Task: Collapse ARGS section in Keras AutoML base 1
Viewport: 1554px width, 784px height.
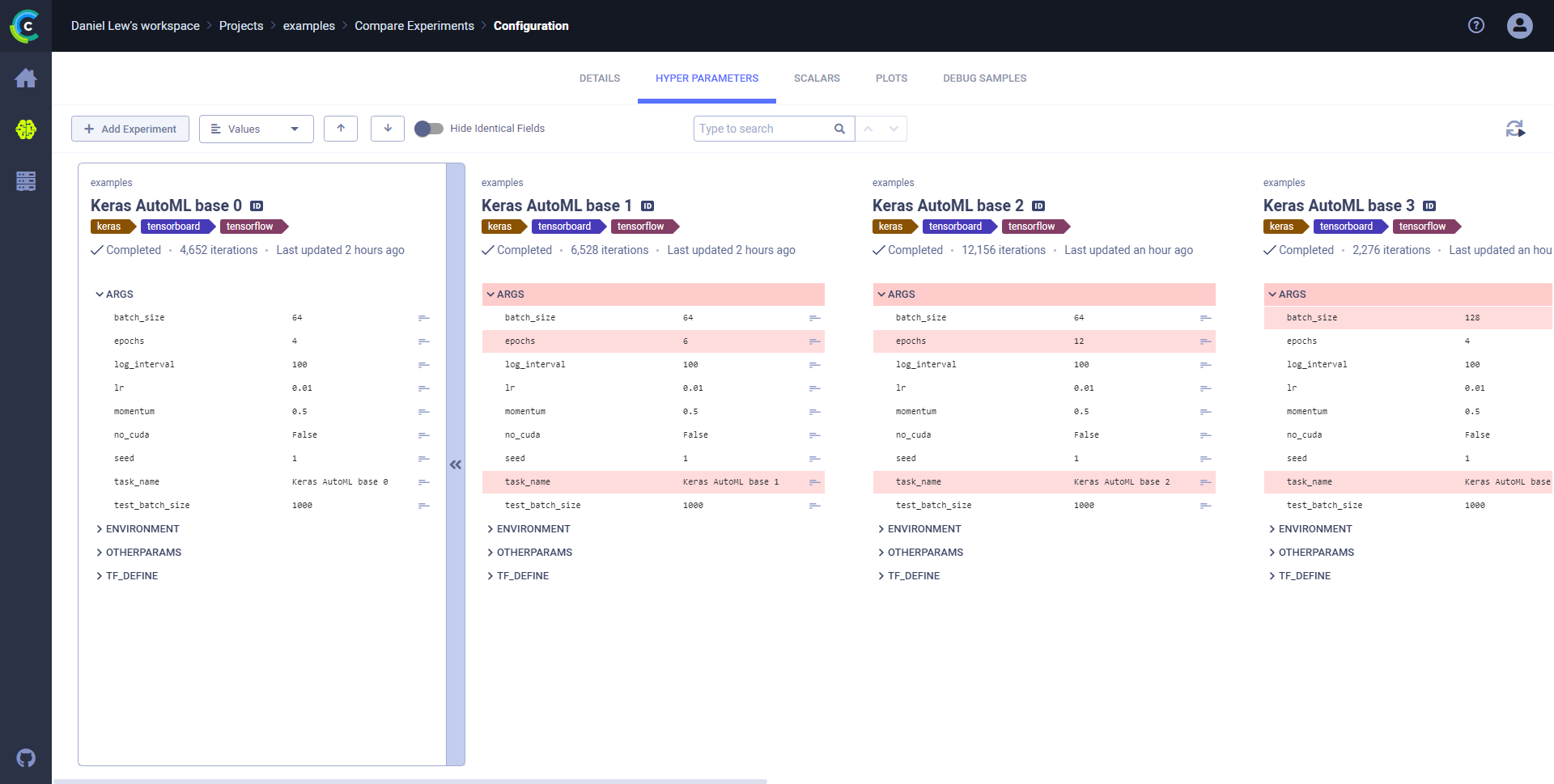Action: tap(510, 295)
